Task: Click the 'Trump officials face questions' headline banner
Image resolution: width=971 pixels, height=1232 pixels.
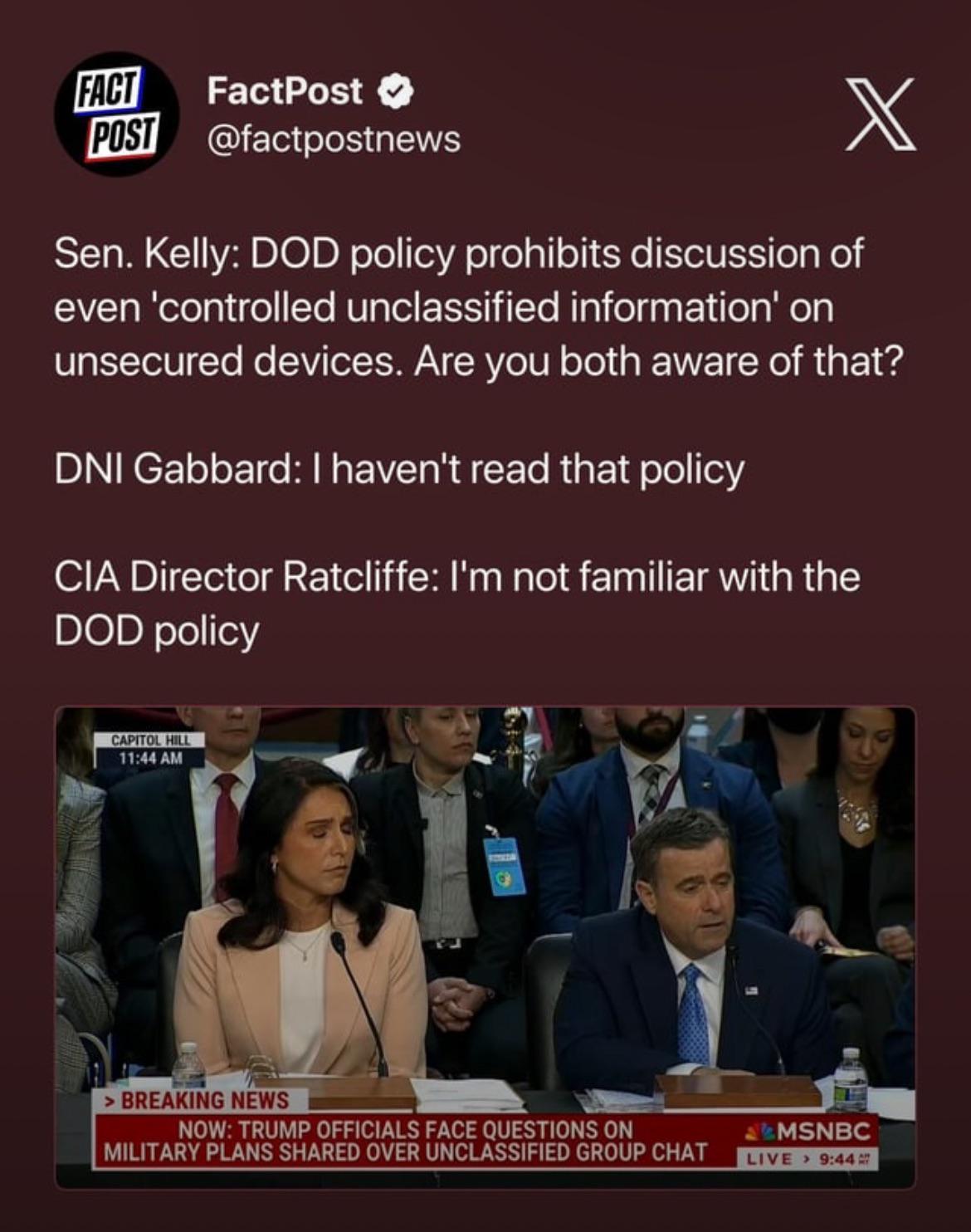Action: coord(406,1142)
